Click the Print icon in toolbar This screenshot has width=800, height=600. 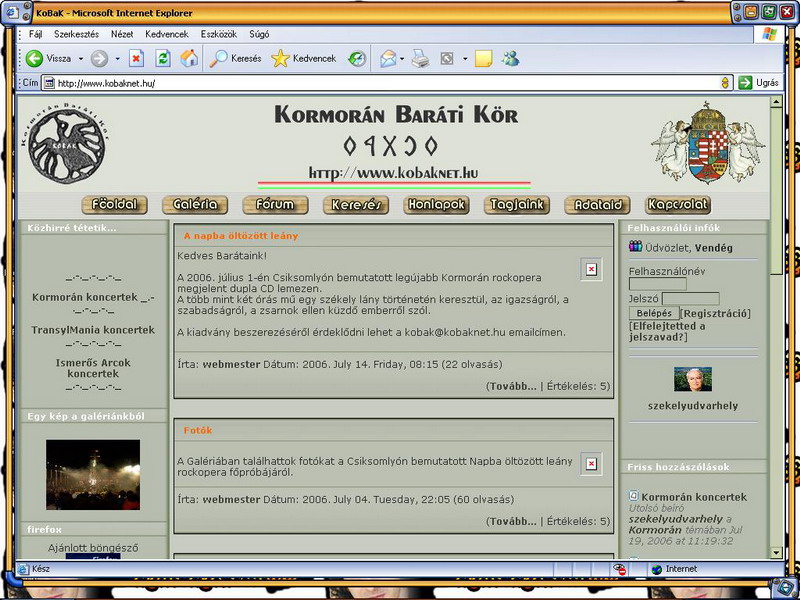click(x=421, y=59)
